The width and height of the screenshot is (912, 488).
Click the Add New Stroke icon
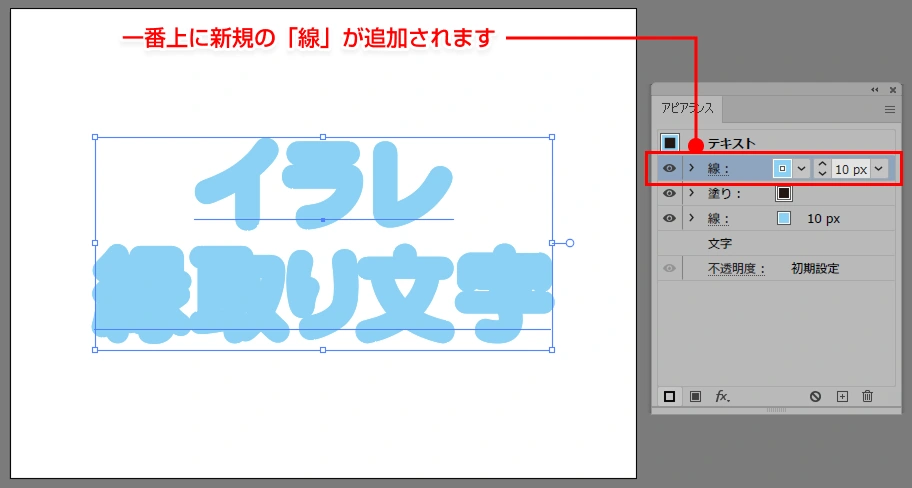click(x=669, y=396)
